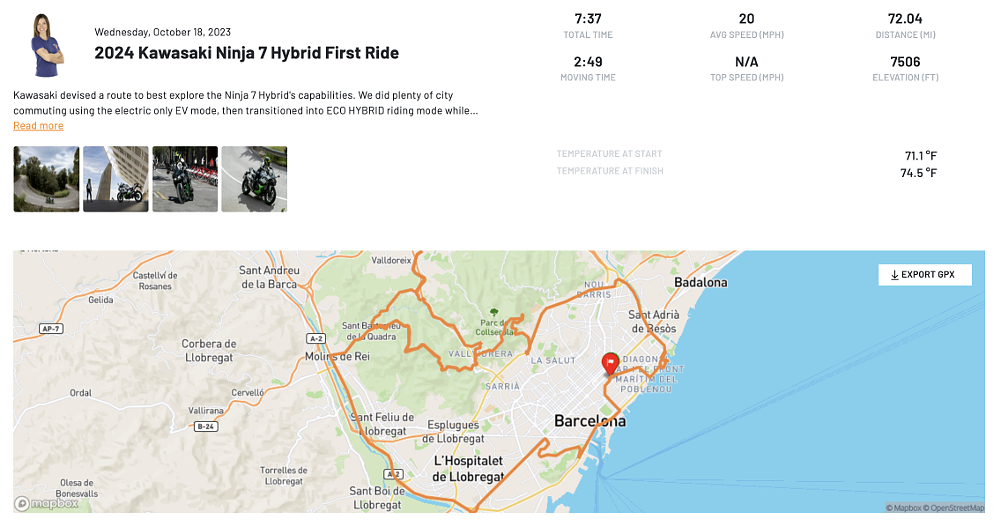
Task: Click the Vallirana label on map
Action: 206,411
